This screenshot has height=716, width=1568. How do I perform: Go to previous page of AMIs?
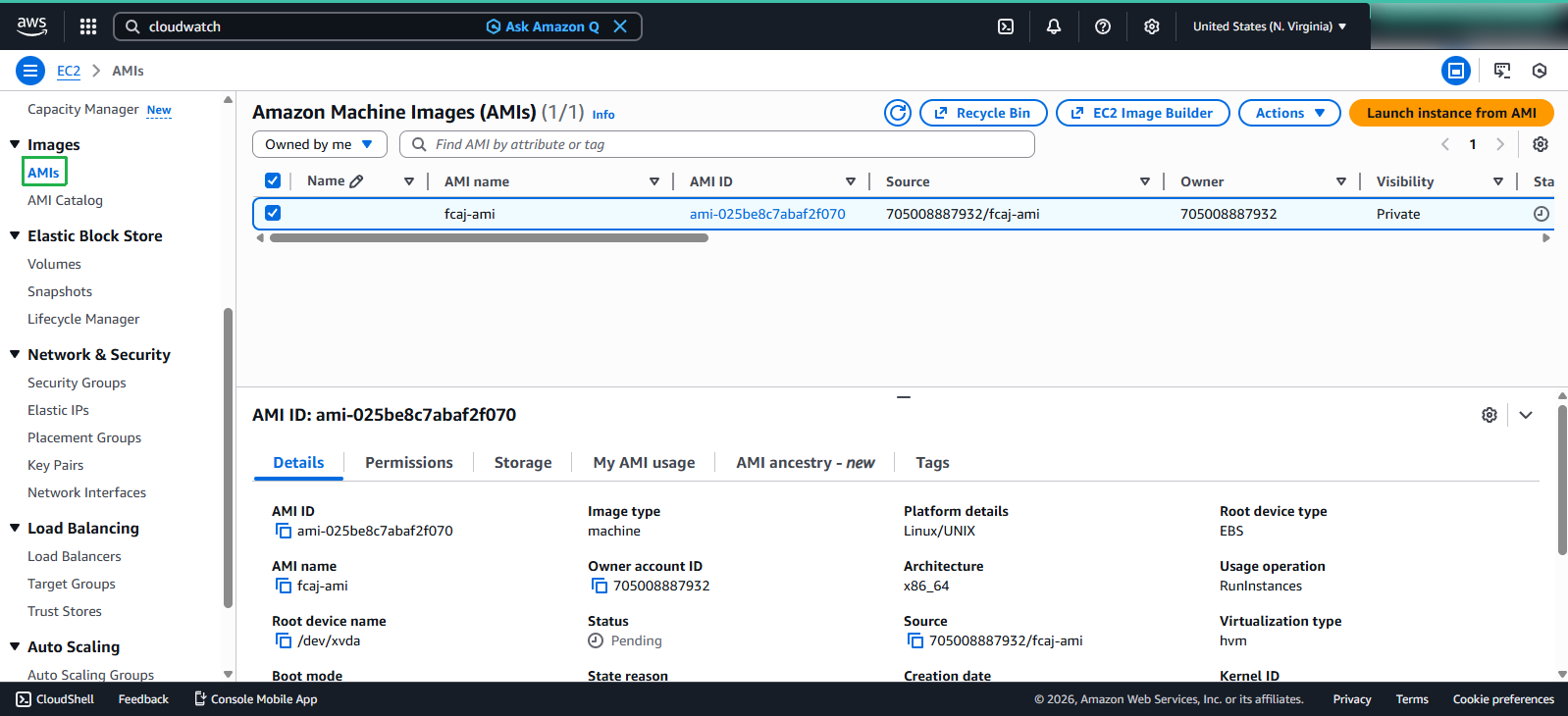1445,144
